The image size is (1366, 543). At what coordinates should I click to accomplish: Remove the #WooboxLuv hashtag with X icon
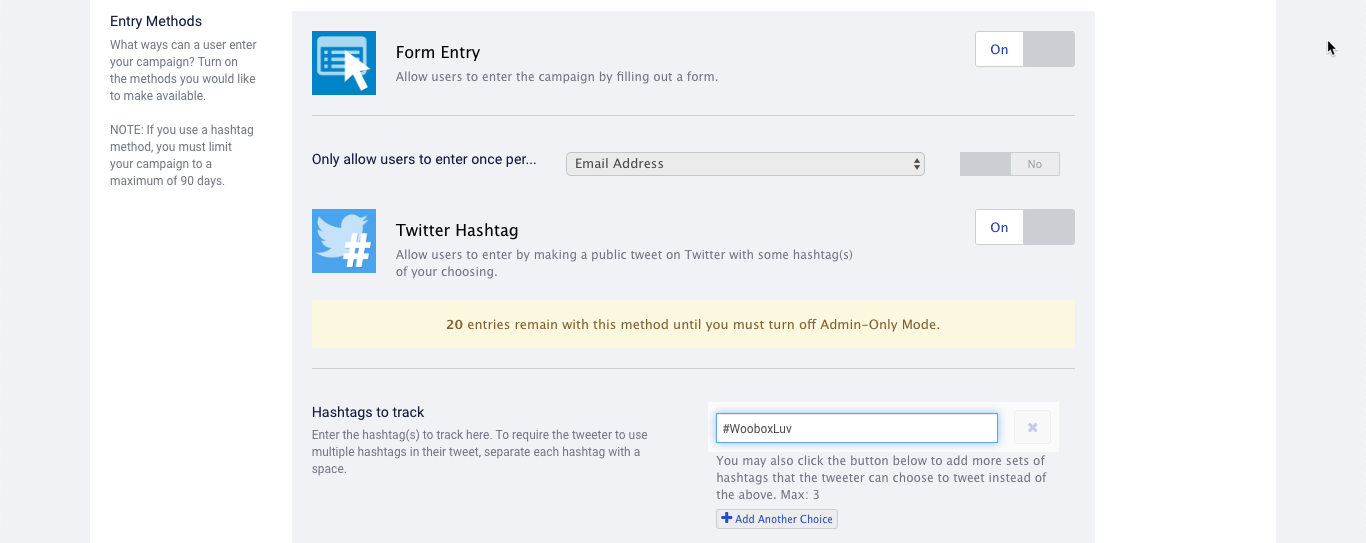pyautogui.click(x=1032, y=428)
